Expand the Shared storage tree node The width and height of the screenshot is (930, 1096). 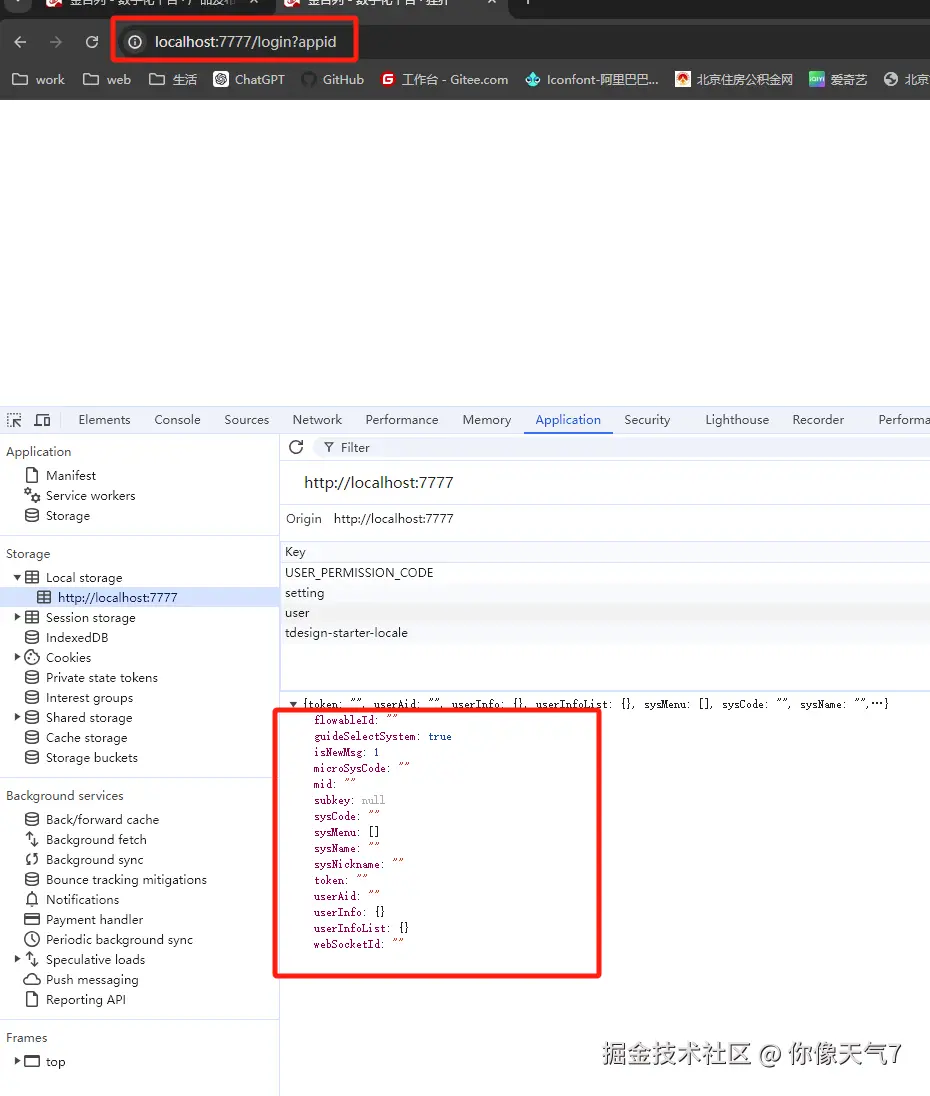pos(17,717)
